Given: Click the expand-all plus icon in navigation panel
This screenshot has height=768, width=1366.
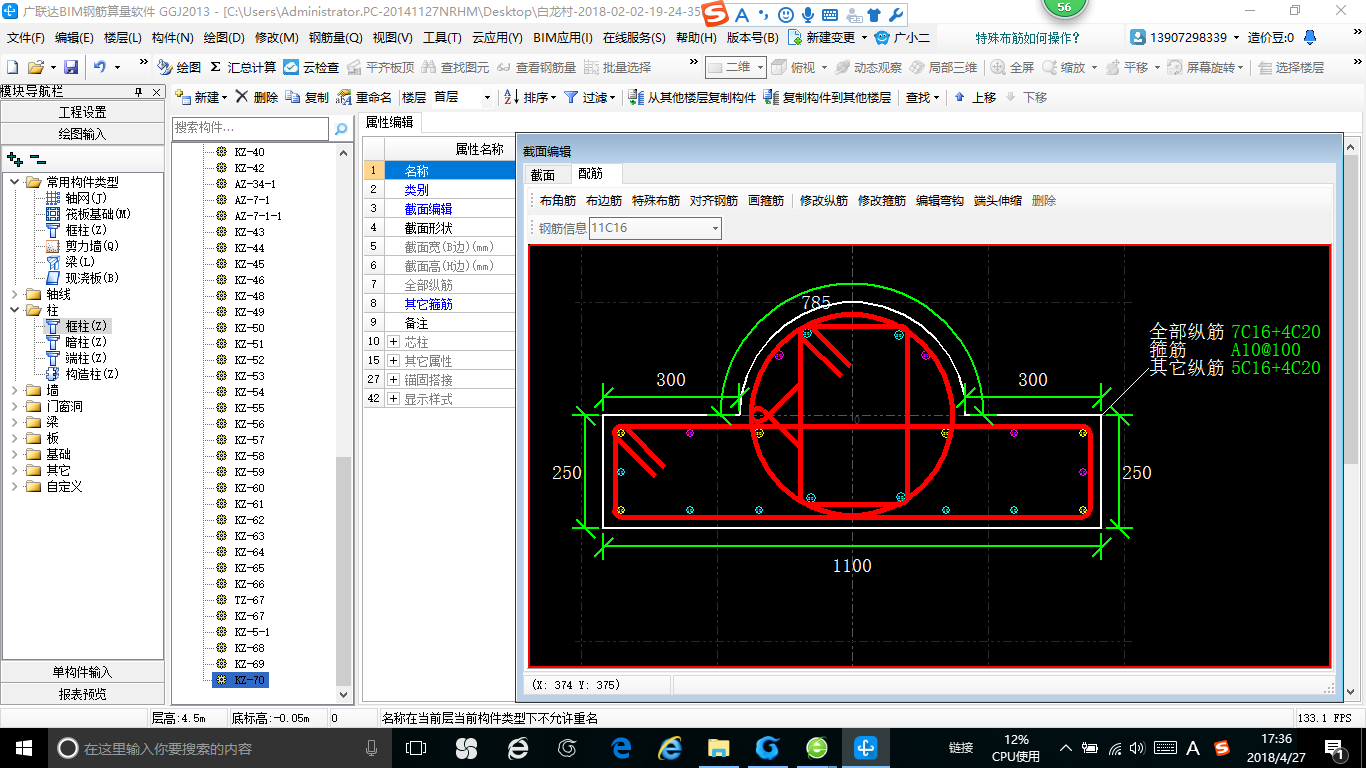Looking at the screenshot, I should tap(14, 158).
